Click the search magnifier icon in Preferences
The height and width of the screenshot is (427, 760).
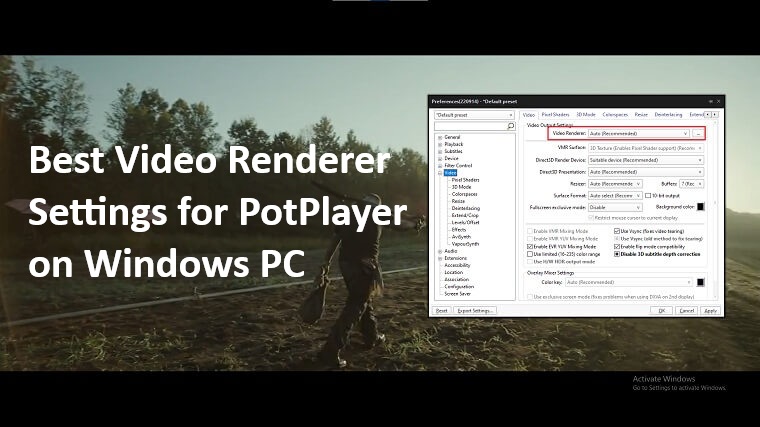tap(510, 126)
